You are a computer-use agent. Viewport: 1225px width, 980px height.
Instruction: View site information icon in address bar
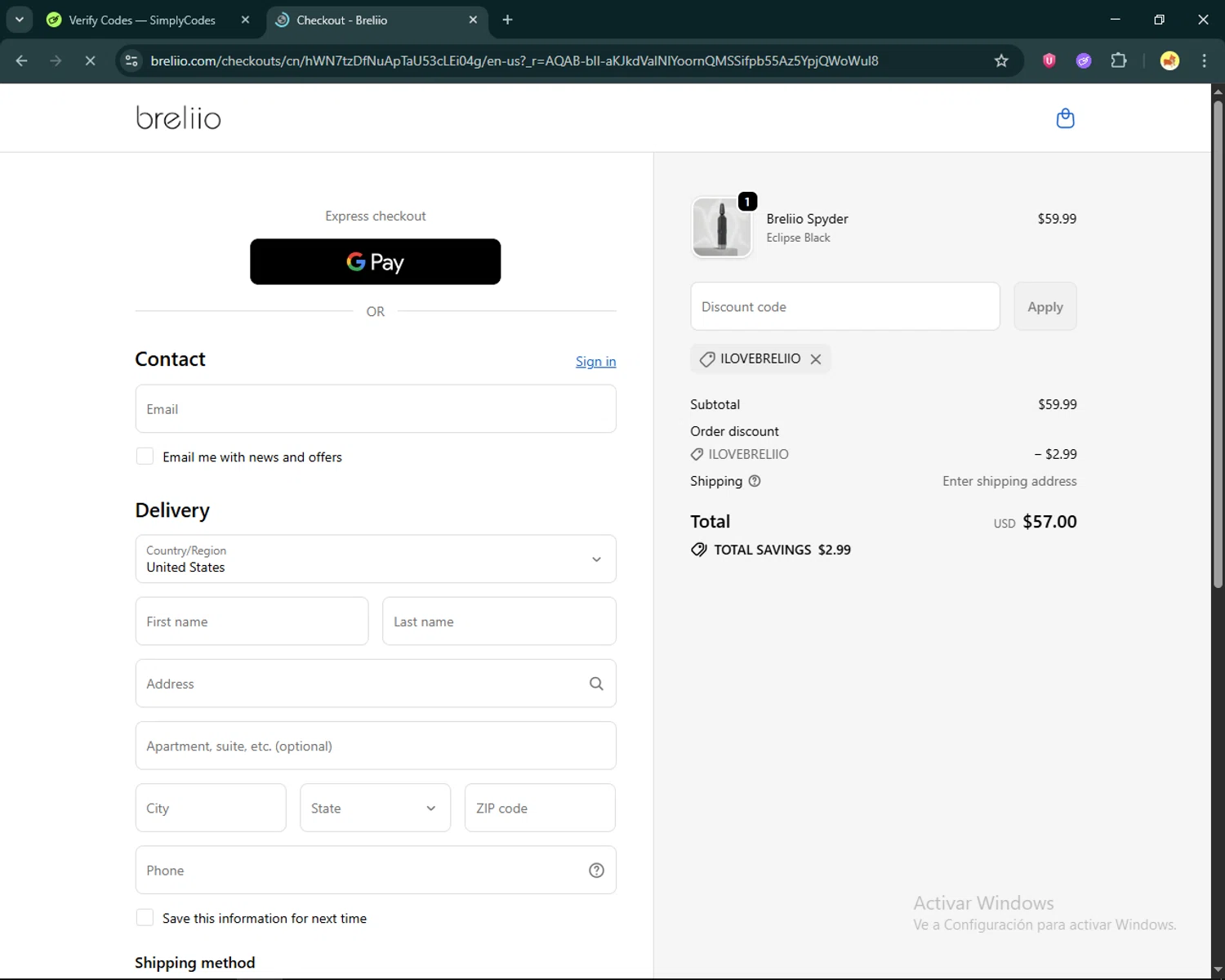[131, 60]
